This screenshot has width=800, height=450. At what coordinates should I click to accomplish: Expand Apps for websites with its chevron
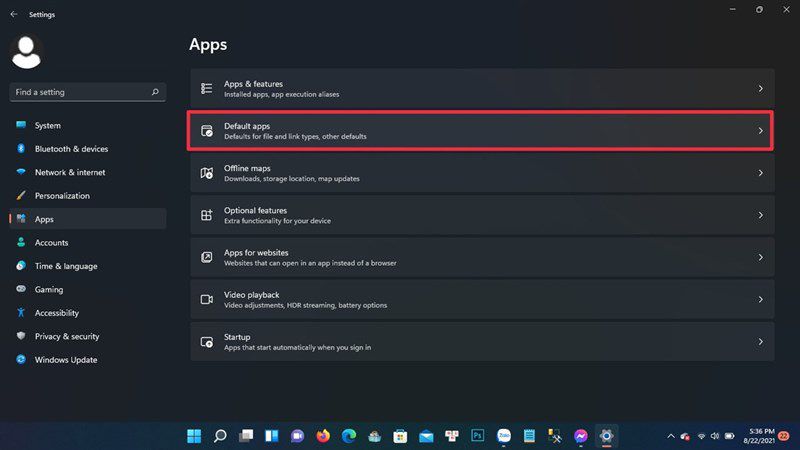(760, 257)
